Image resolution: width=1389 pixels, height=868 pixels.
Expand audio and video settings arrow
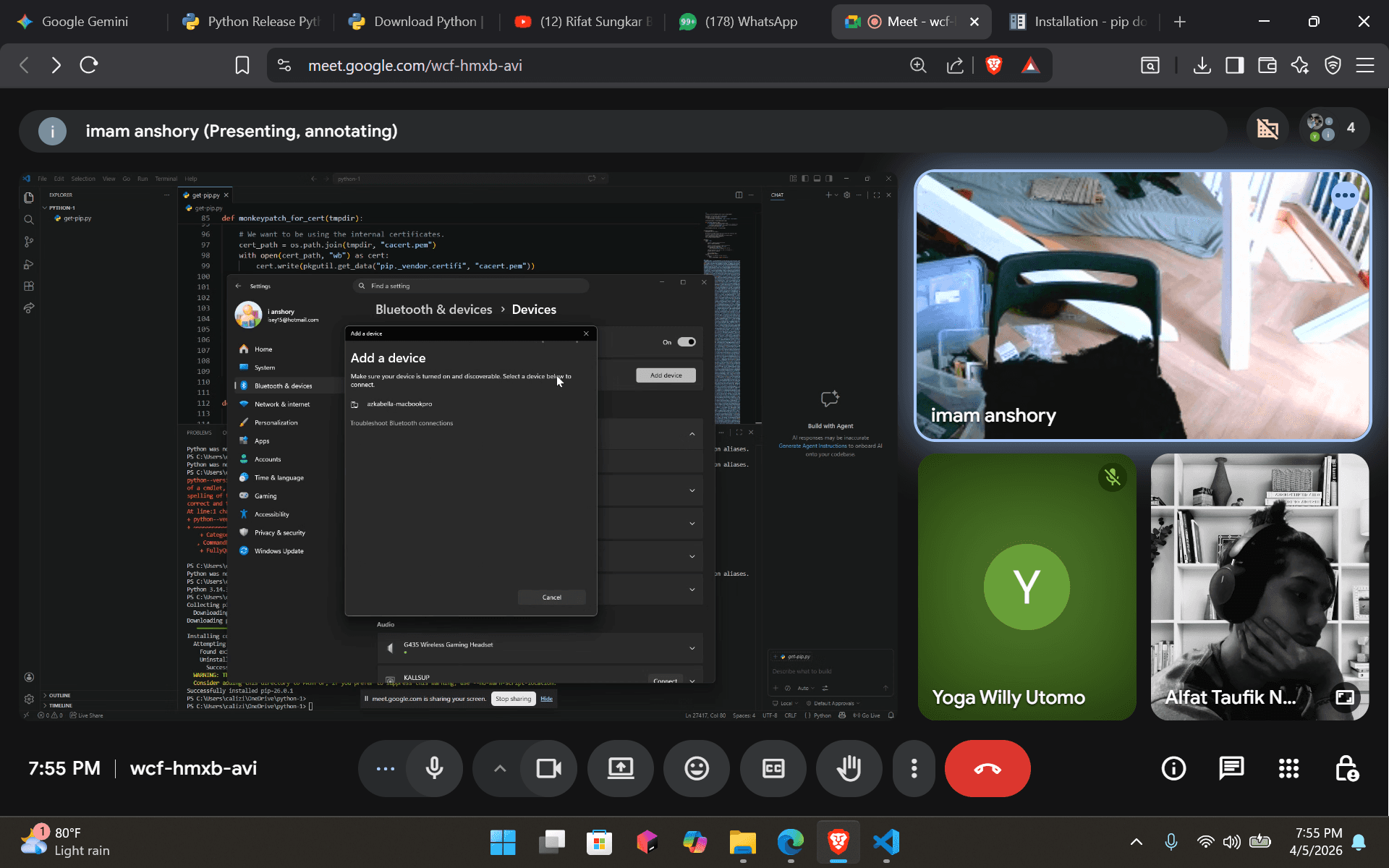[499, 768]
